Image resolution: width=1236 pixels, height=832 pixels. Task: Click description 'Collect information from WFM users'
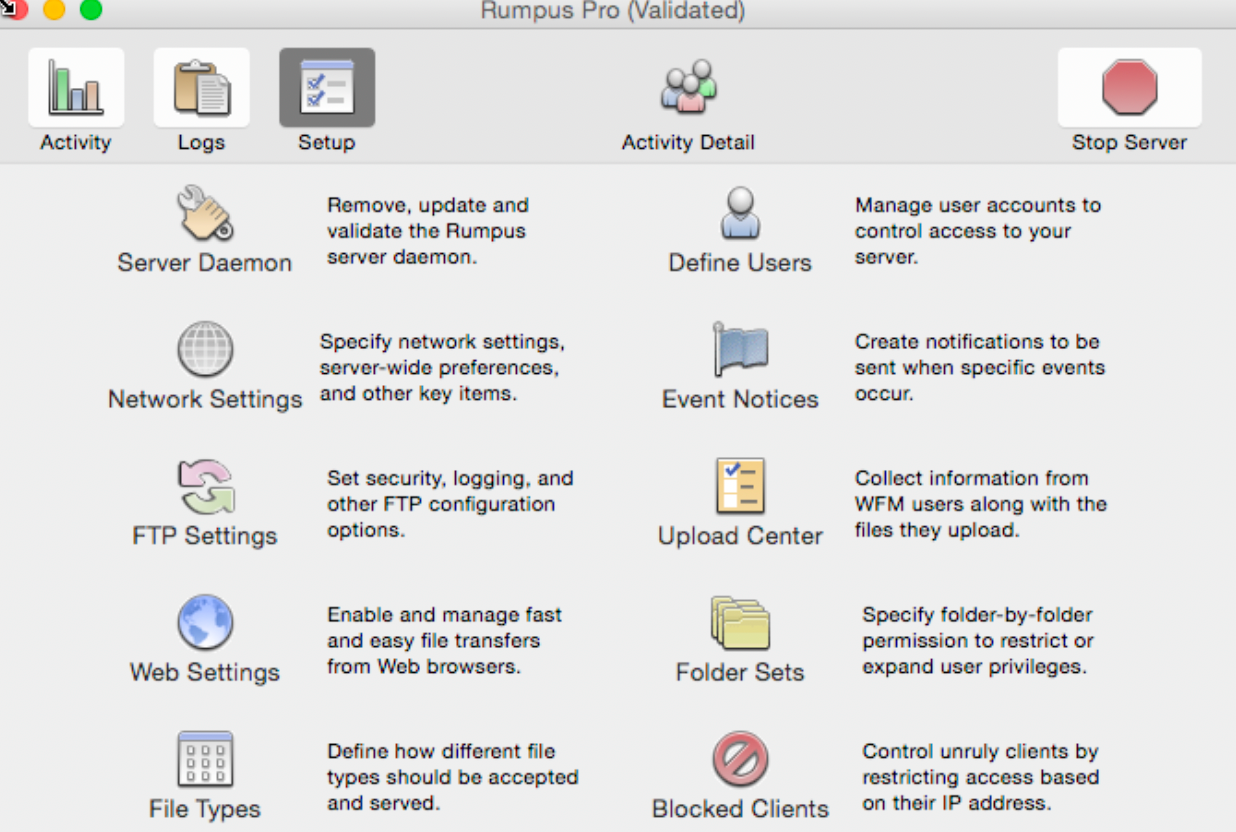pos(981,504)
